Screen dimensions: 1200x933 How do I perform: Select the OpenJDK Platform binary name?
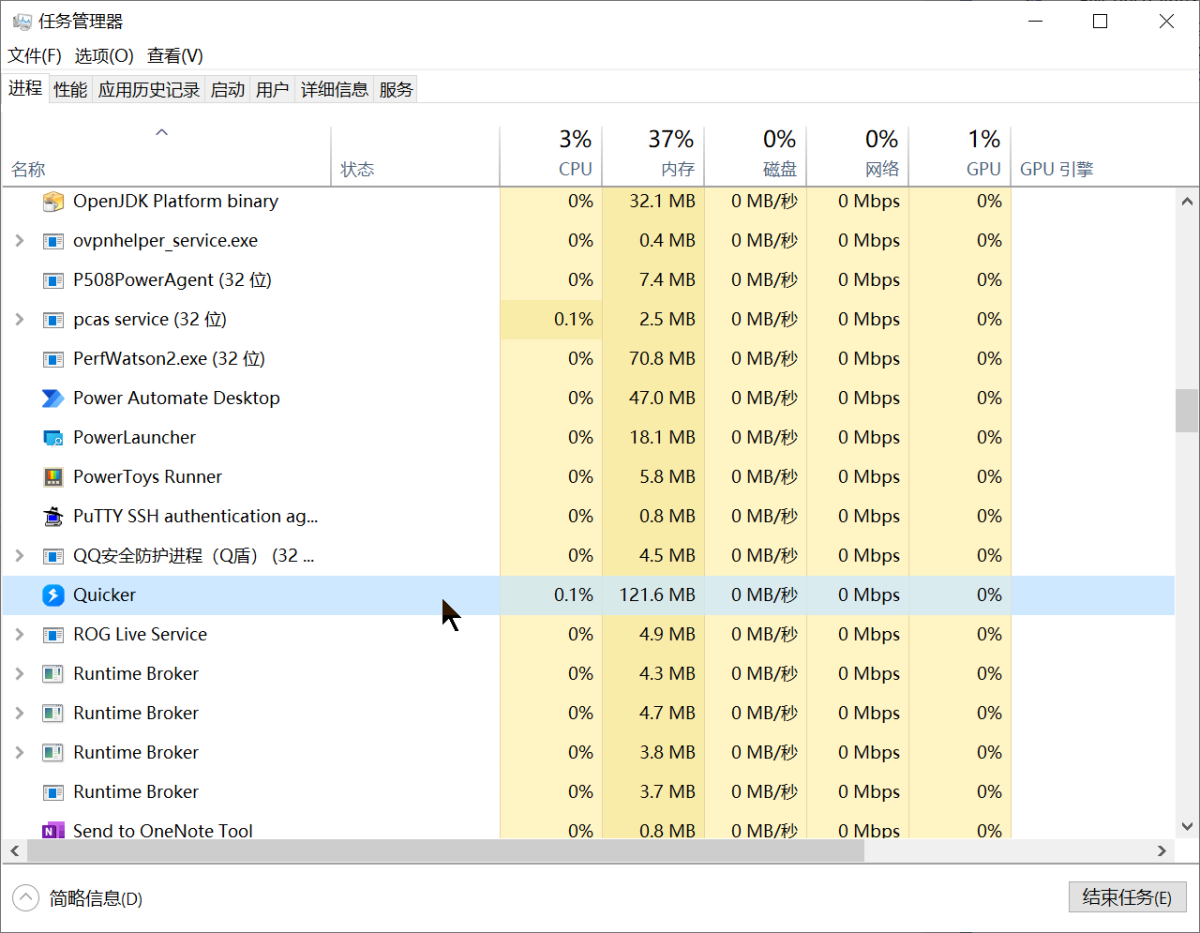176,202
